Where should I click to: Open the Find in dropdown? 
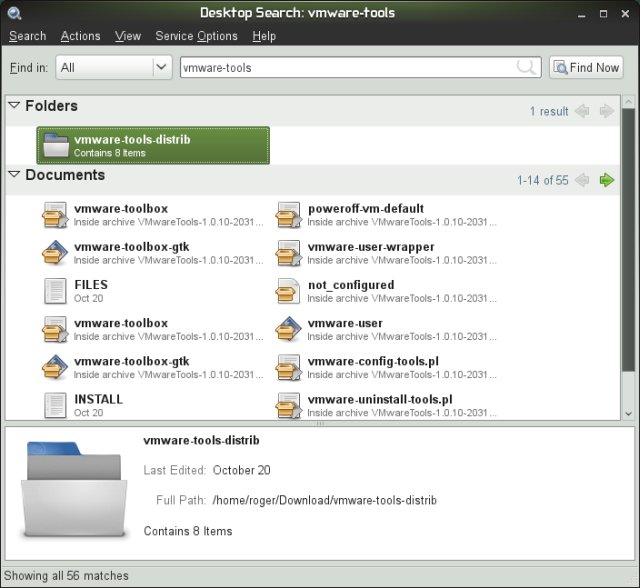click(x=114, y=67)
